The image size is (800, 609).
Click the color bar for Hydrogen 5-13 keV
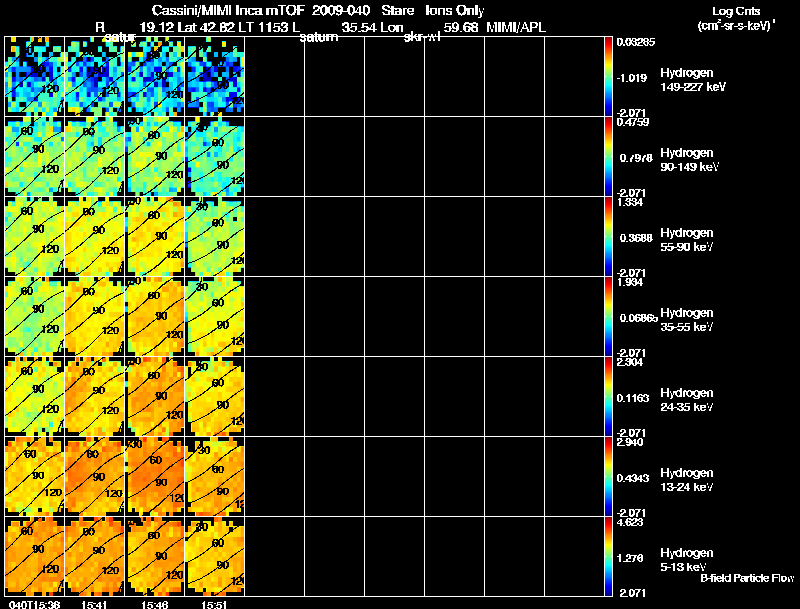click(x=608, y=556)
